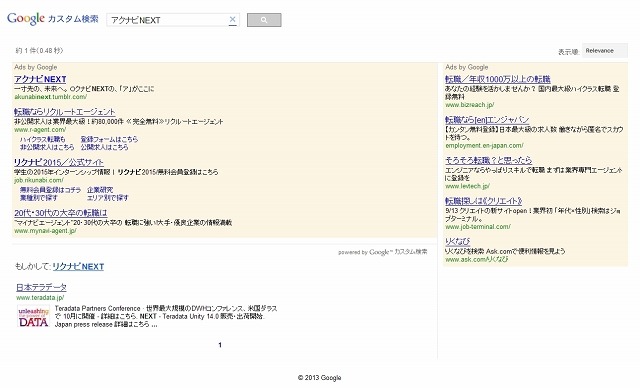Click www.mynavi-agent.jp URL
This screenshot has width=640, height=388.
pos(45,231)
